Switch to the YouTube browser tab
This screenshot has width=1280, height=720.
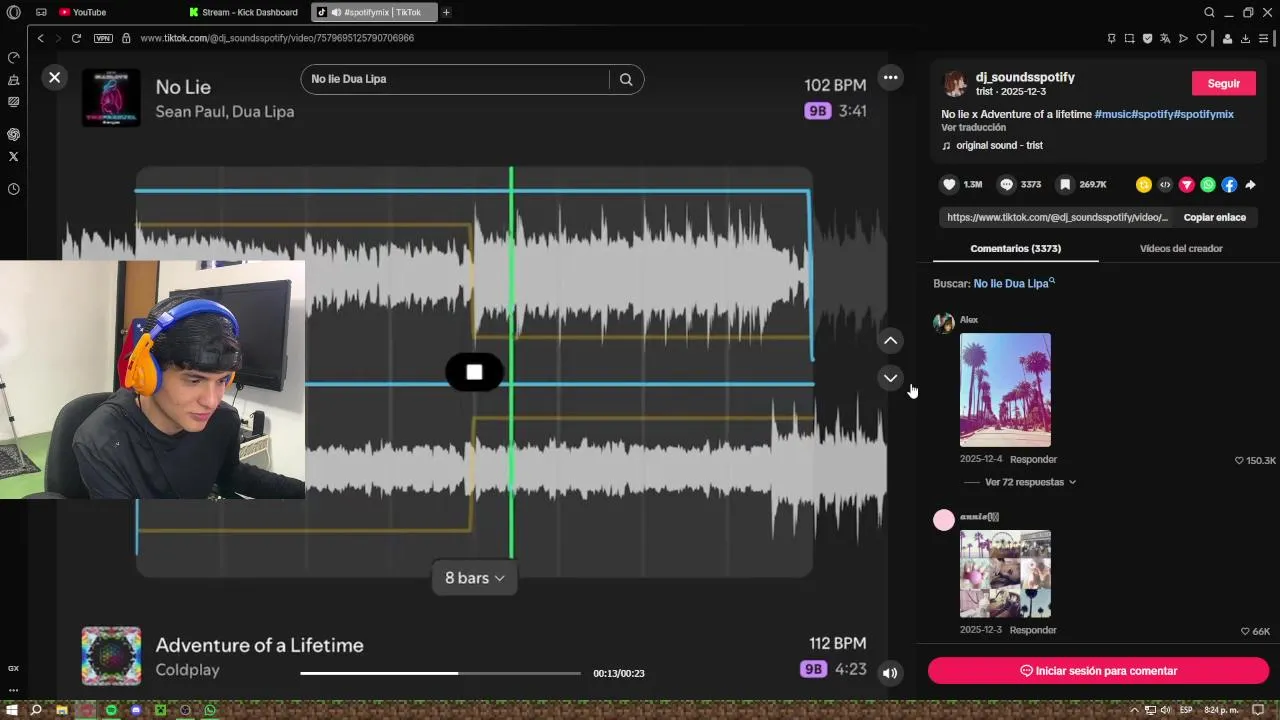coord(82,12)
